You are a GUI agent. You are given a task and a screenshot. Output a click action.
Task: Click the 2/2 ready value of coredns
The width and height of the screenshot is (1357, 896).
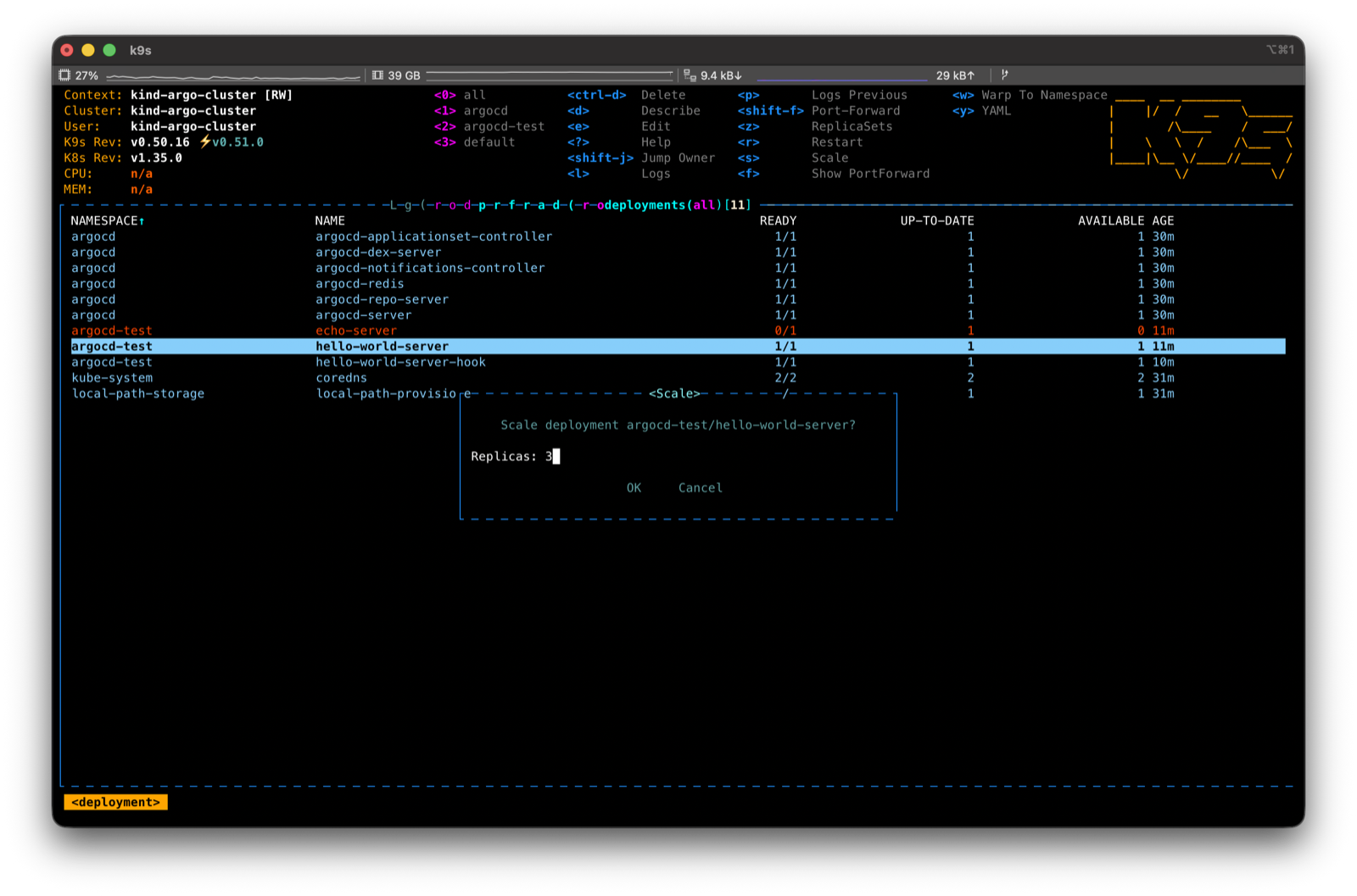785,377
